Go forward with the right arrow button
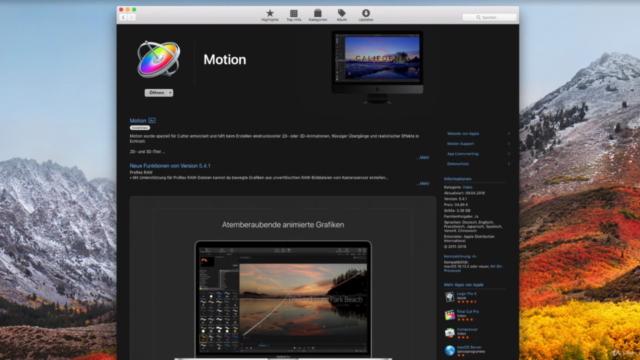The height and width of the screenshot is (360, 640). click(131, 17)
